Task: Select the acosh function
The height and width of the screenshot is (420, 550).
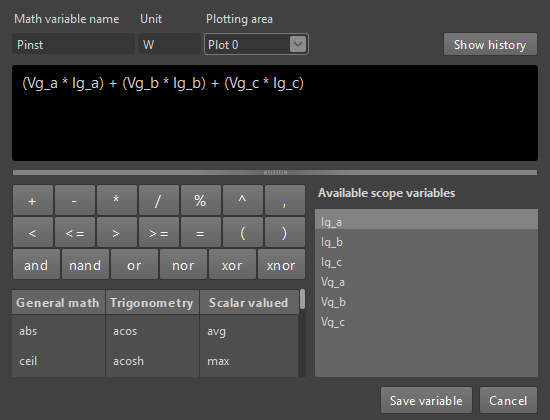Action: tap(152, 361)
